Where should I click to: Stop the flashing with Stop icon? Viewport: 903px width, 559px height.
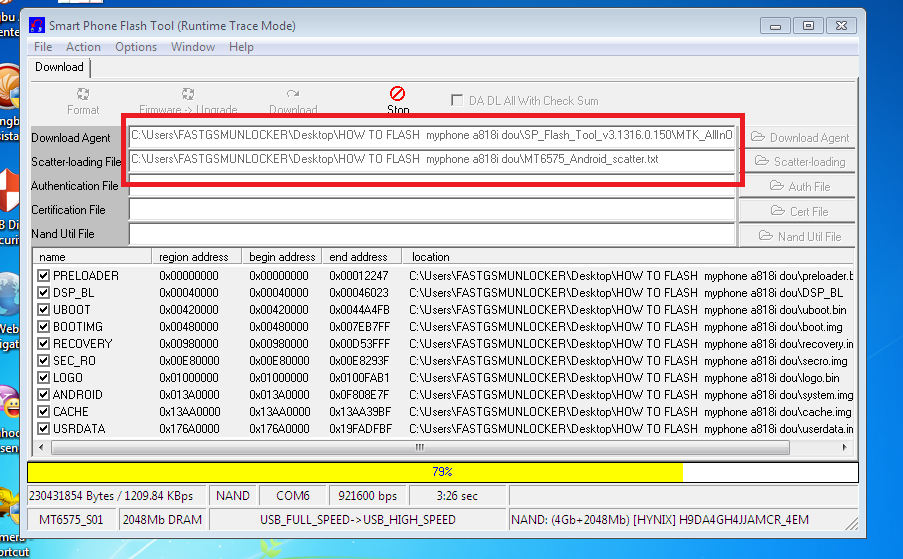point(397,94)
